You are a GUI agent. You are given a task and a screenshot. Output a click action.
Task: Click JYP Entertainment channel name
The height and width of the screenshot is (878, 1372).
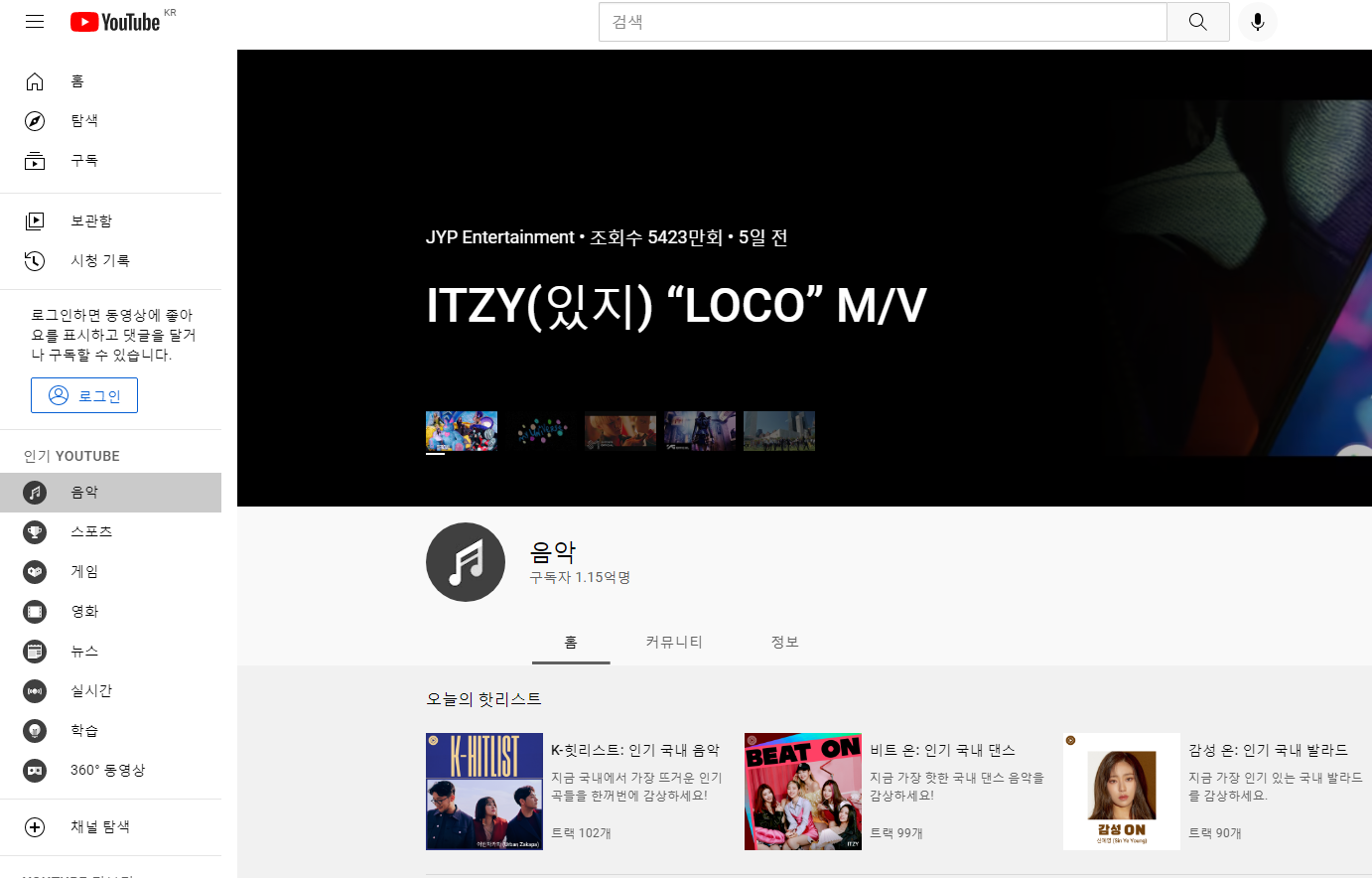[500, 237]
